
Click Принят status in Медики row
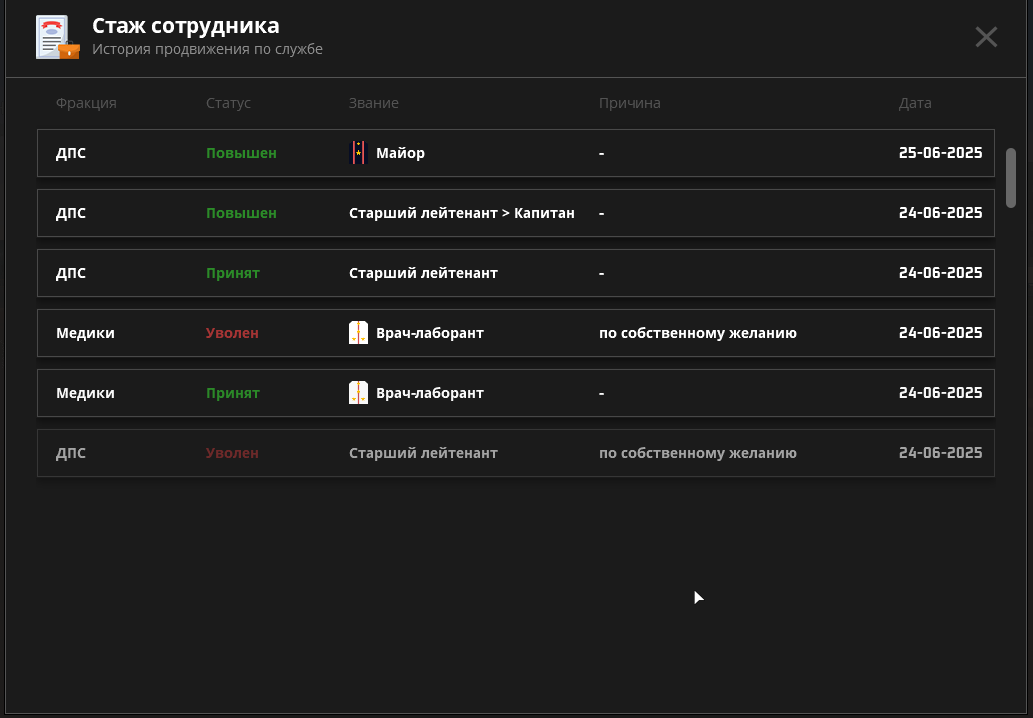click(233, 393)
